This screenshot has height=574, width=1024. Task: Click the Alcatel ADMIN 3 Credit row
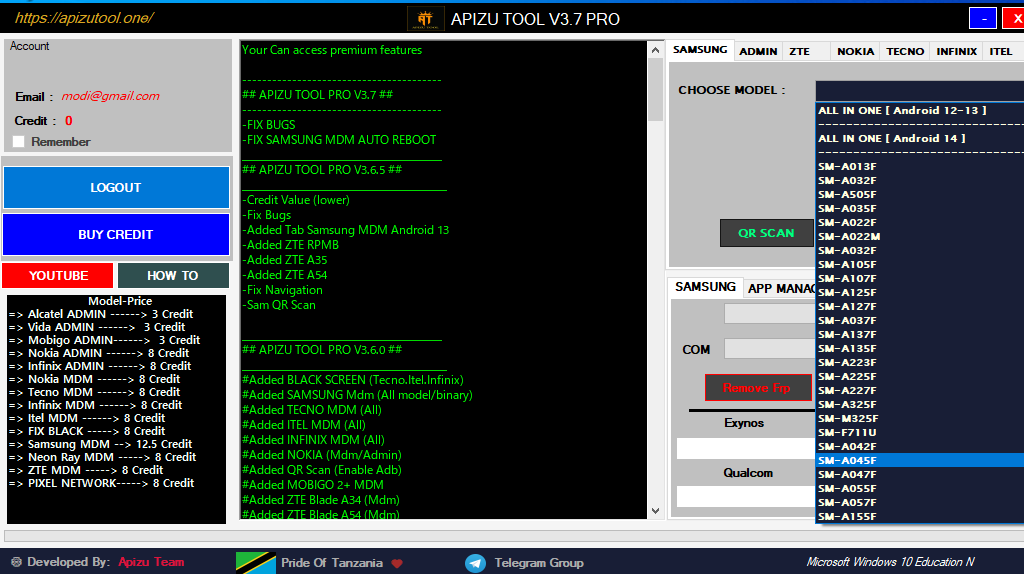(101, 314)
